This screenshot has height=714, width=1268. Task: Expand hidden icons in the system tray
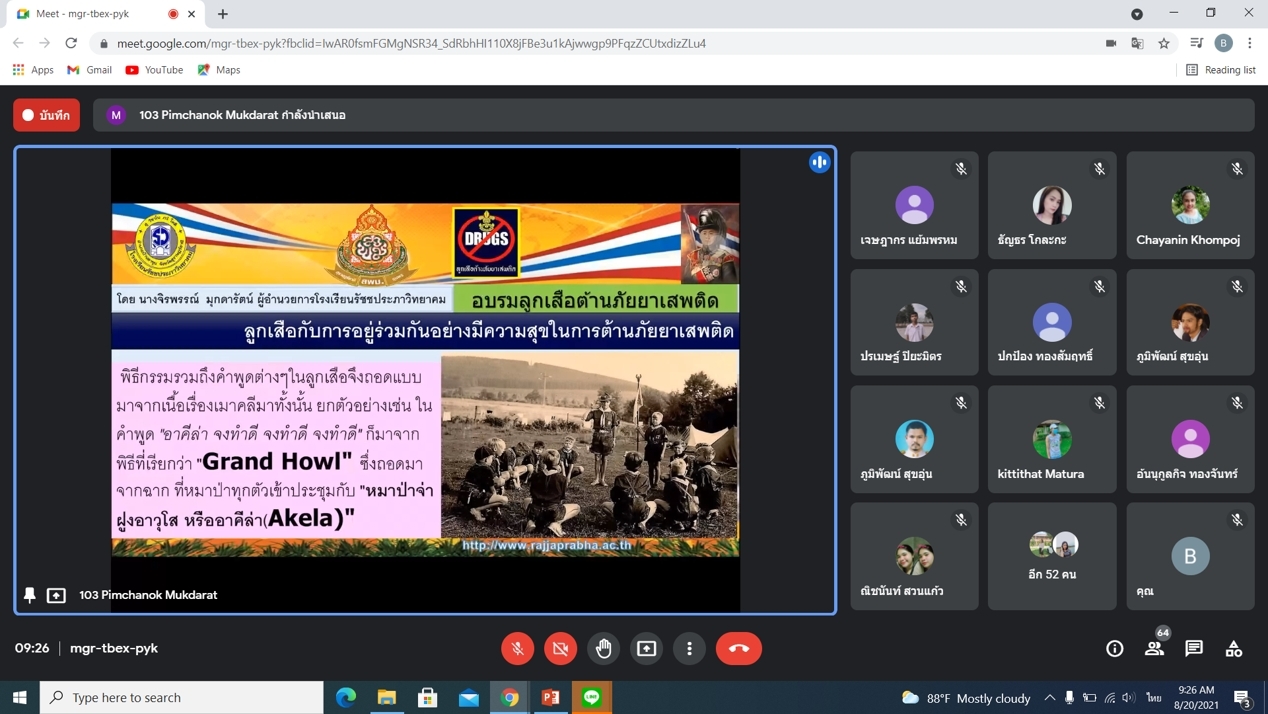click(1049, 697)
